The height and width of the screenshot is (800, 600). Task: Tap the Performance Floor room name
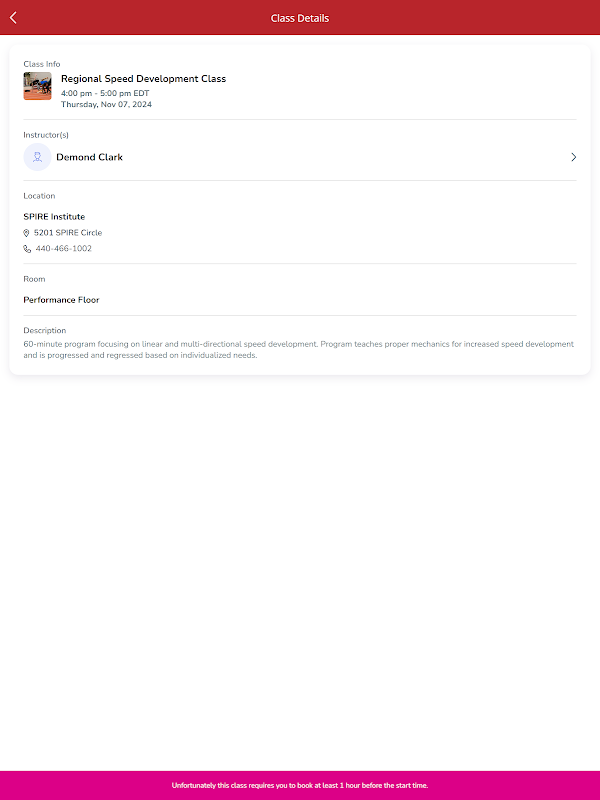point(61,300)
